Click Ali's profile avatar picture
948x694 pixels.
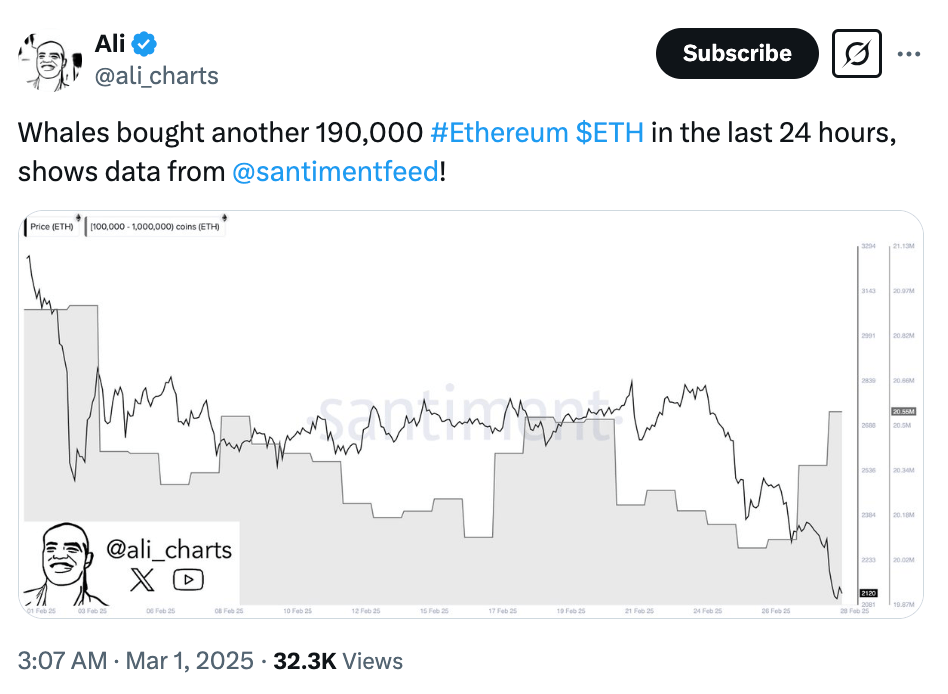45,61
